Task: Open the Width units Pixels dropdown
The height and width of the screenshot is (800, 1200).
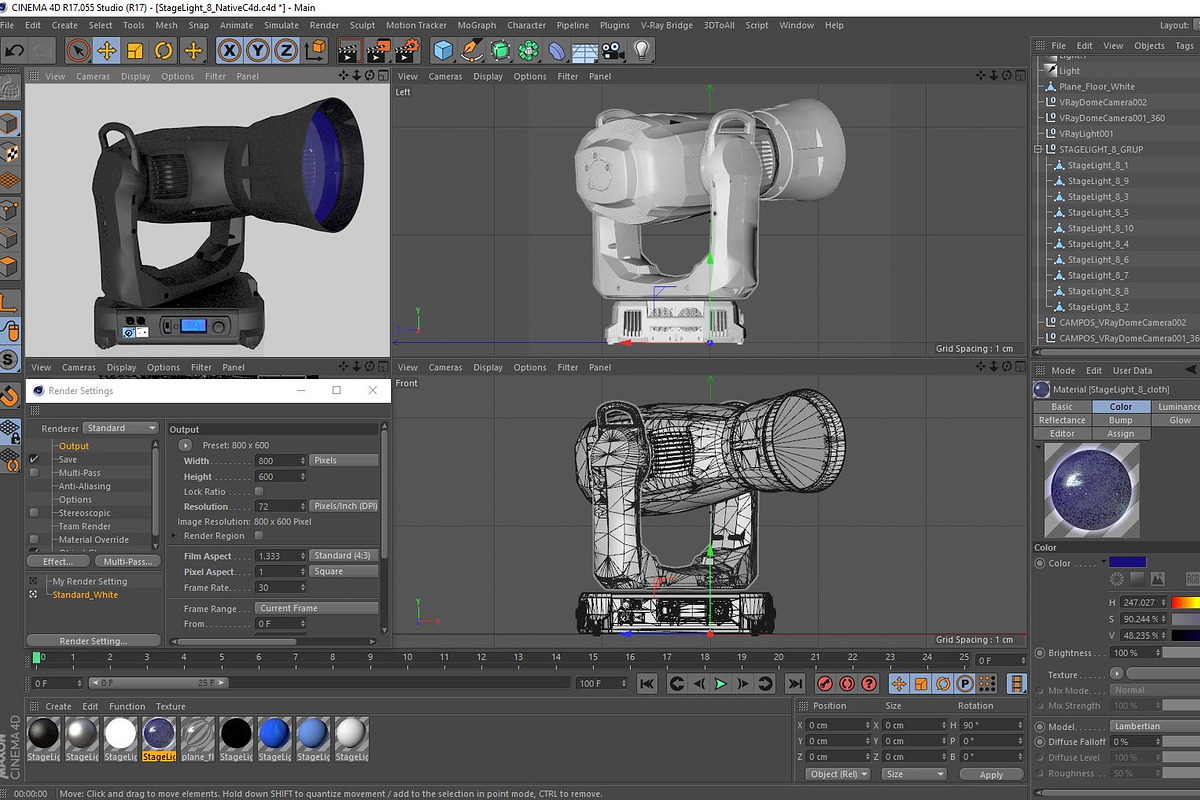Action: (x=343, y=460)
